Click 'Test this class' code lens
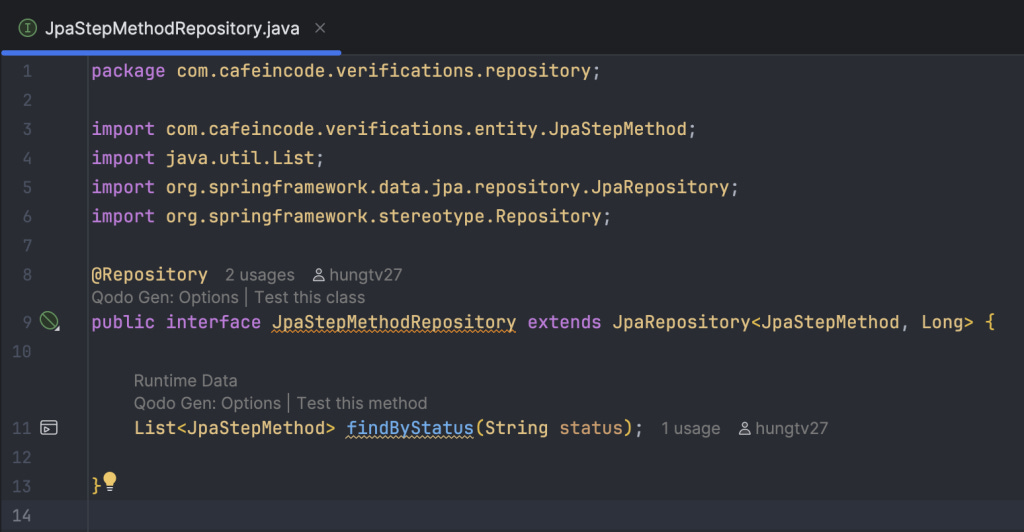 click(310, 298)
